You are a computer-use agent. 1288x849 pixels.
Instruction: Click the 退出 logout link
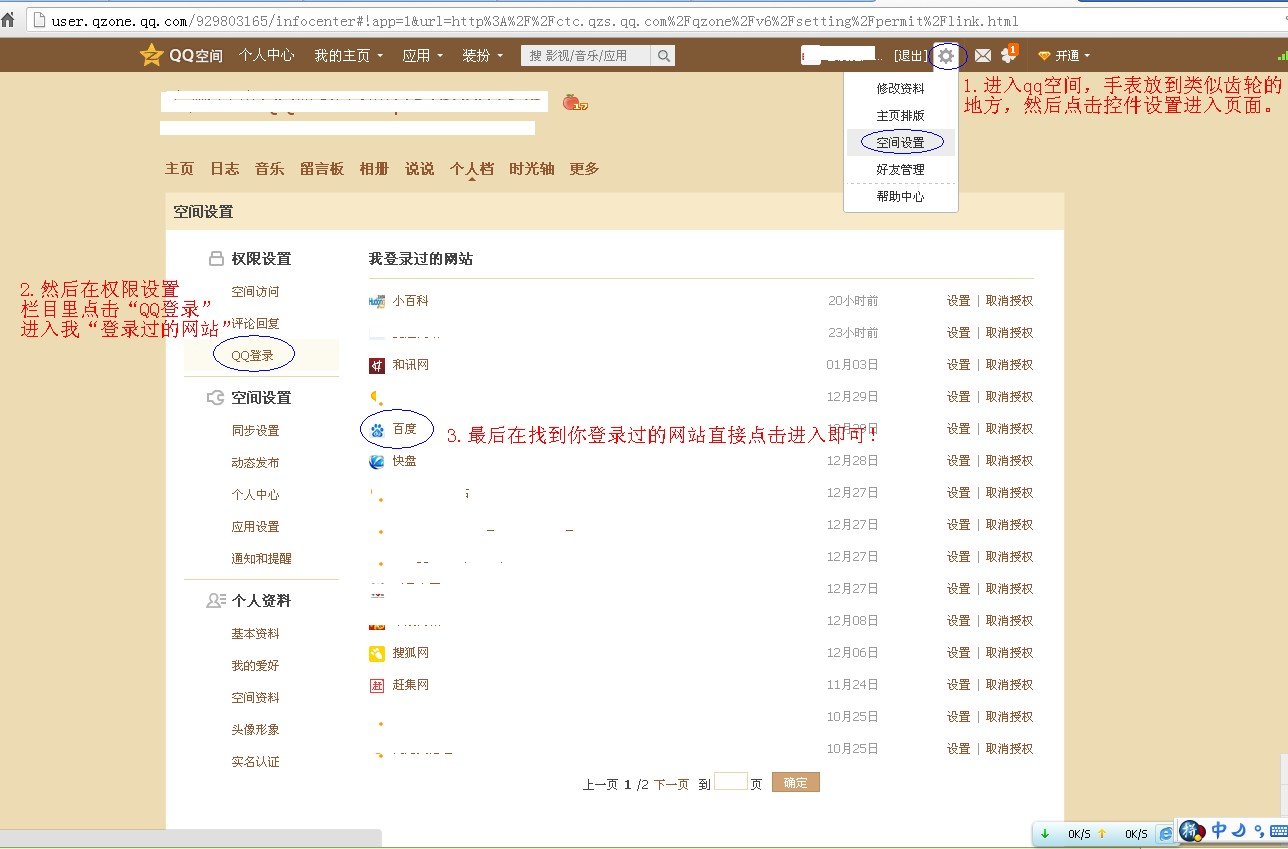coord(910,56)
